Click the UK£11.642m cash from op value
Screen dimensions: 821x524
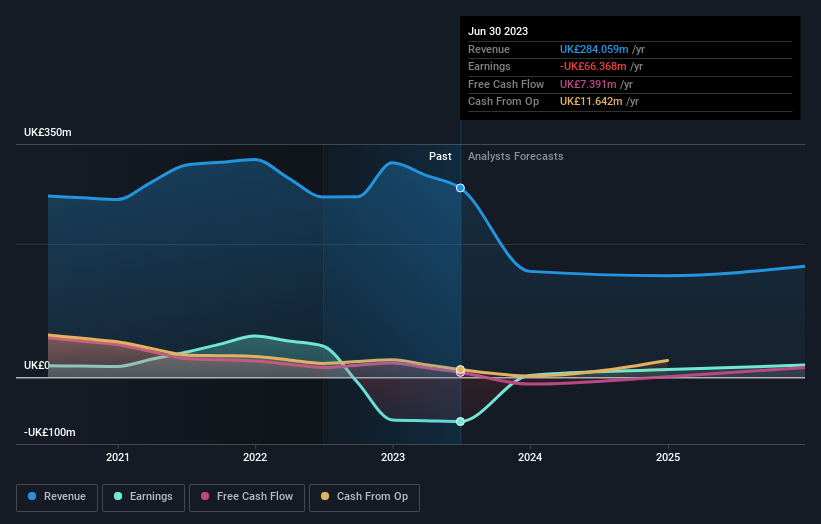click(x=591, y=102)
